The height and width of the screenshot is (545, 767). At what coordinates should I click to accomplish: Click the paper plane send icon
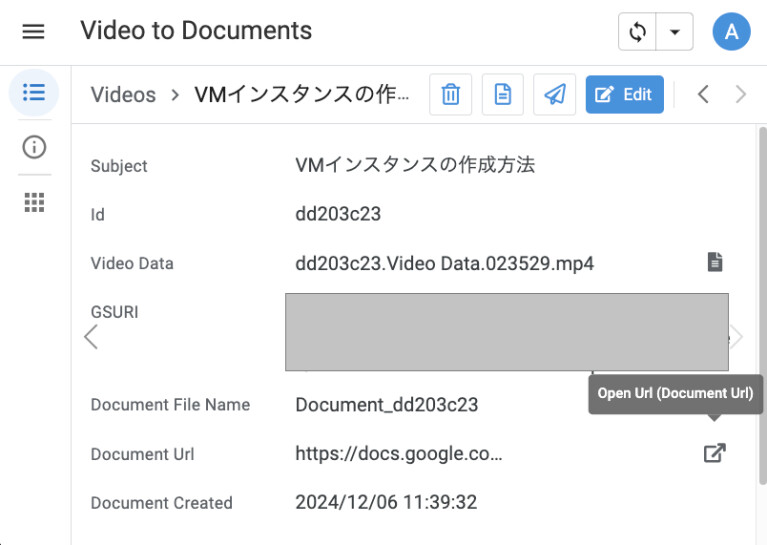555,95
